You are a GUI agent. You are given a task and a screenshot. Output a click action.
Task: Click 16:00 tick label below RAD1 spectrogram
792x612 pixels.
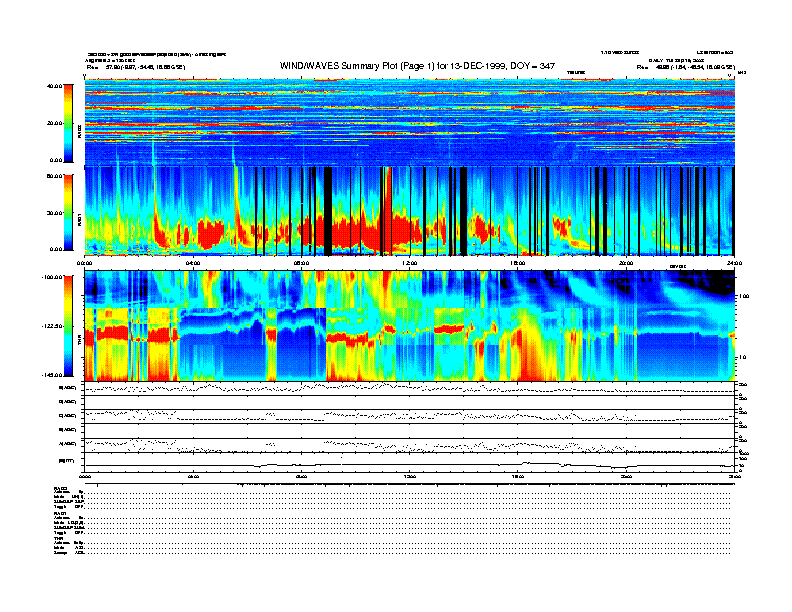[x=518, y=263]
